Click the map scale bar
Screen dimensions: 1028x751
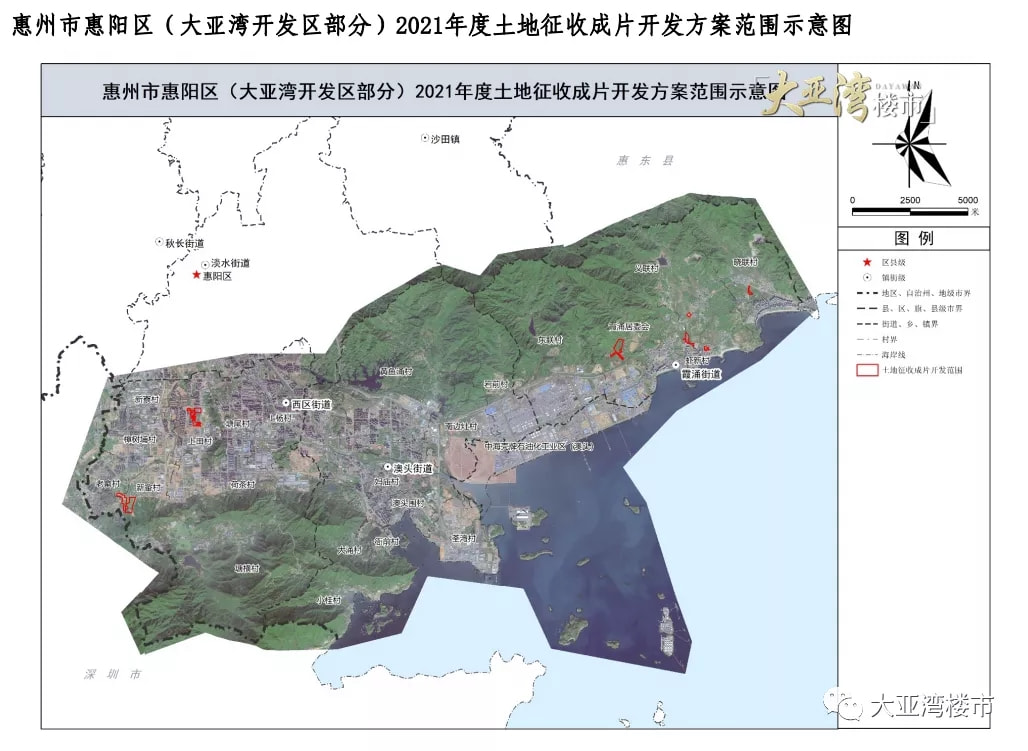tap(914, 210)
